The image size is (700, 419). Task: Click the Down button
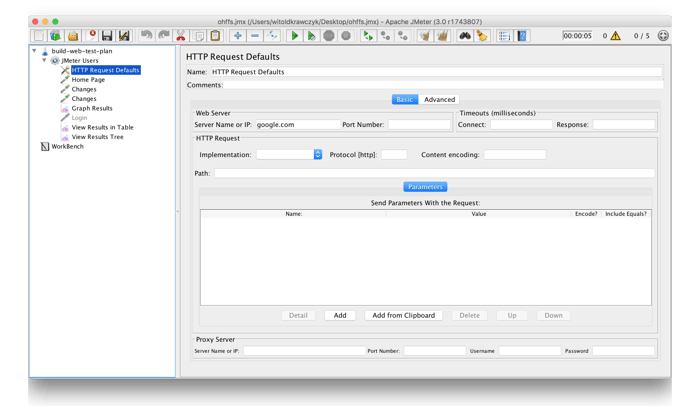click(554, 315)
